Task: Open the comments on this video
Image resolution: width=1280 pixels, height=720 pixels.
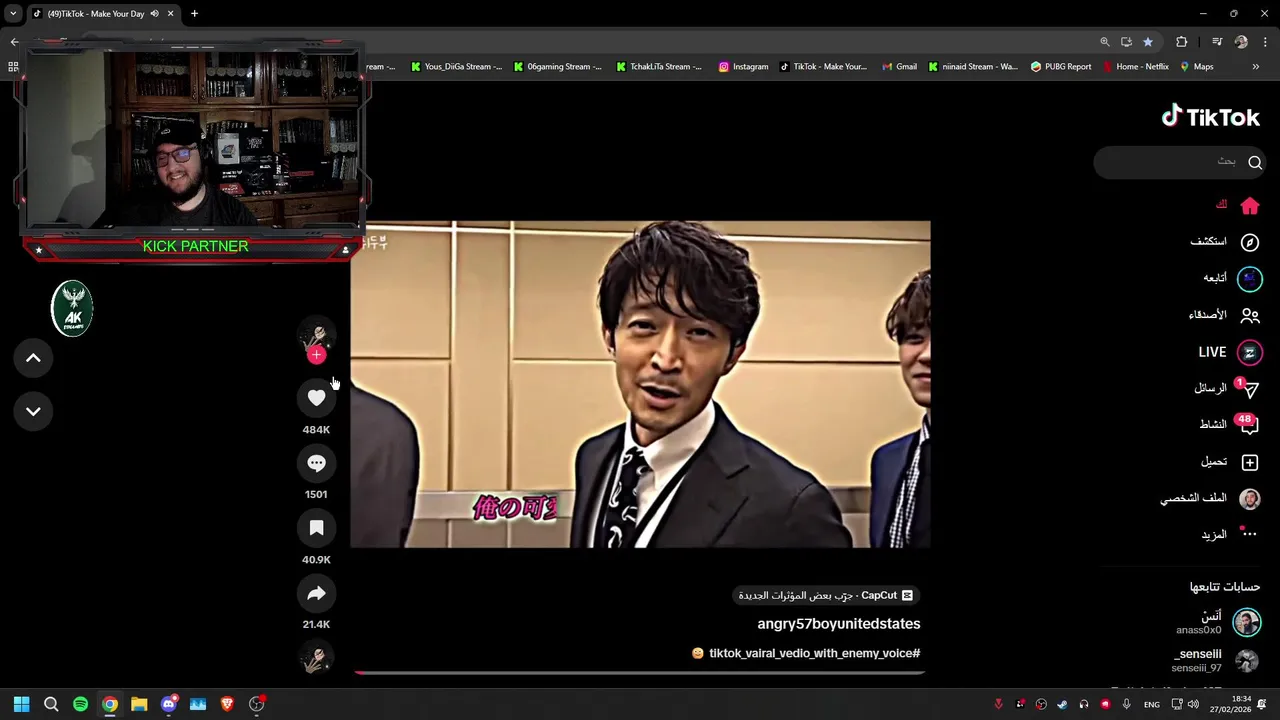Action: (x=316, y=463)
